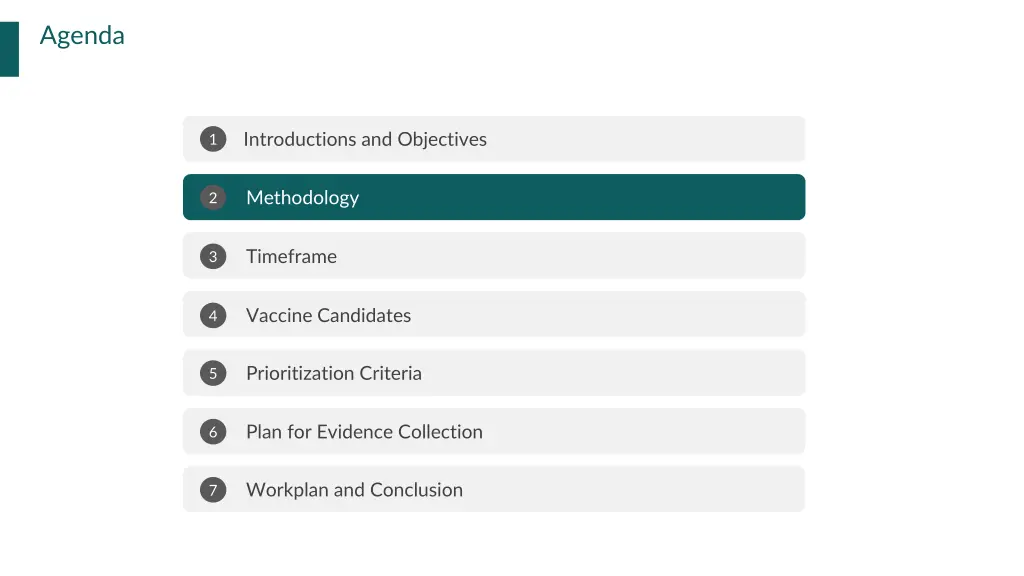Screen dimensions: 1024x576
Task: Click the Agenda slide title
Action: pyautogui.click(x=82, y=36)
